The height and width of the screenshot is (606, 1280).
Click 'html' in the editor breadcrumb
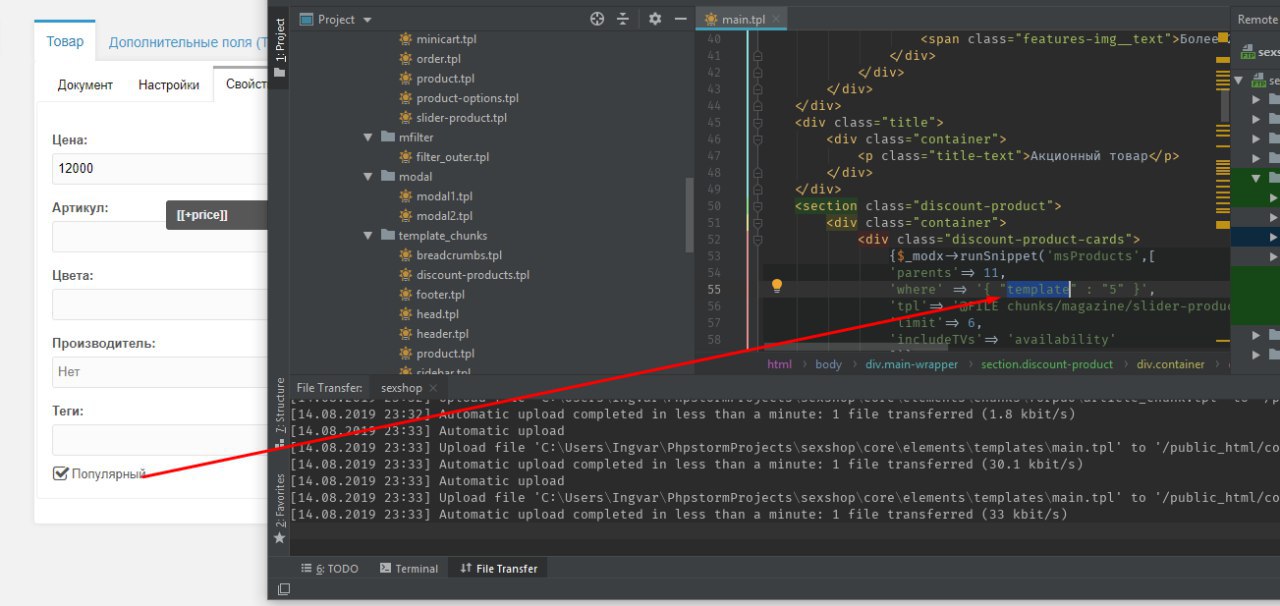(779, 364)
